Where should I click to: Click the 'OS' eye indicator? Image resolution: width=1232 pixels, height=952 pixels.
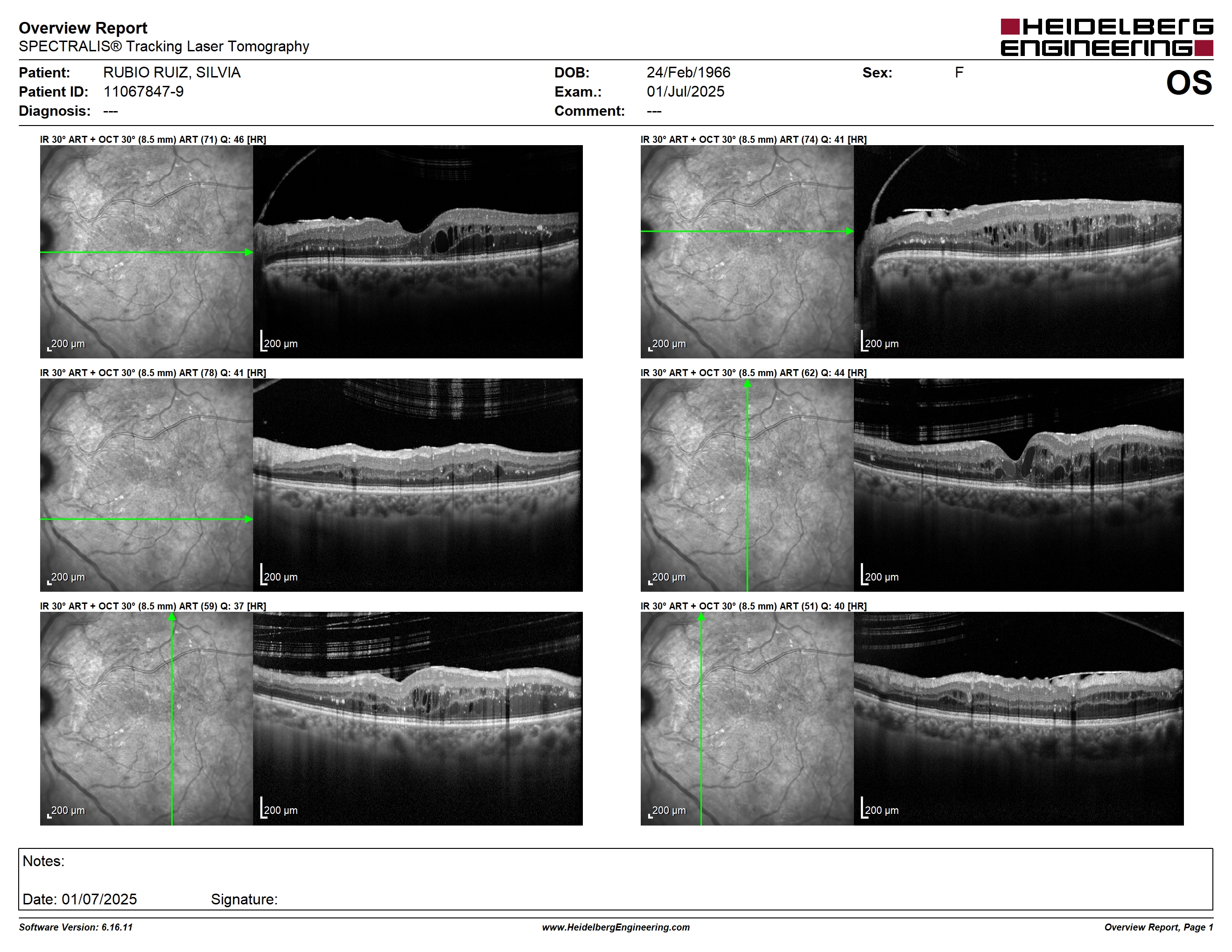click(x=1189, y=83)
